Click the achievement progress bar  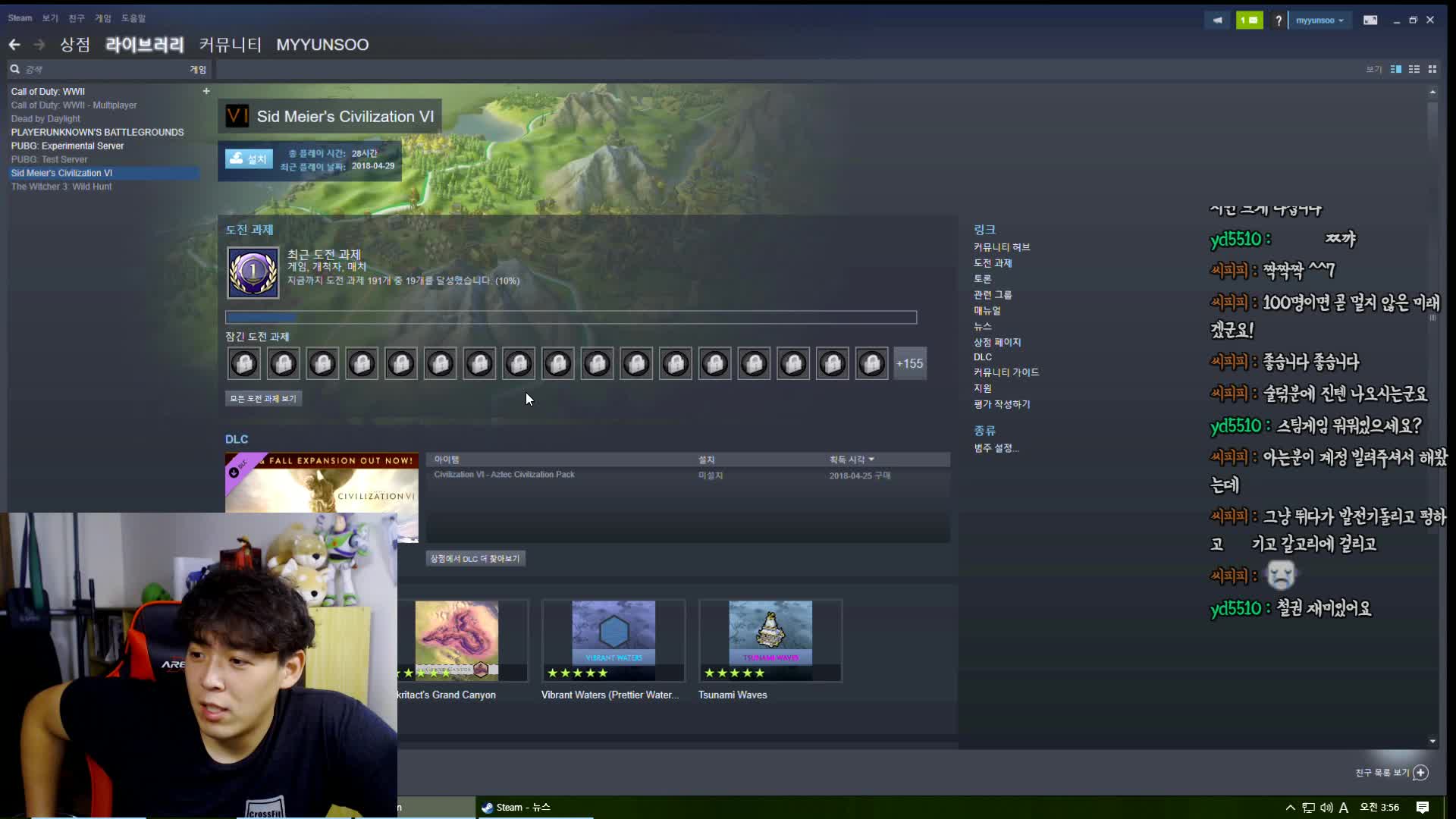(571, 317)
